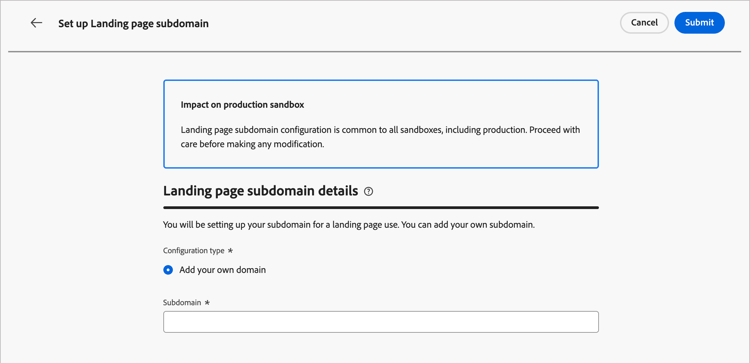Image resolution: width=750 pixels, height=363 pixels.
Task: Select the Add your own domain radio button
Action: click(x=168, y=270)
